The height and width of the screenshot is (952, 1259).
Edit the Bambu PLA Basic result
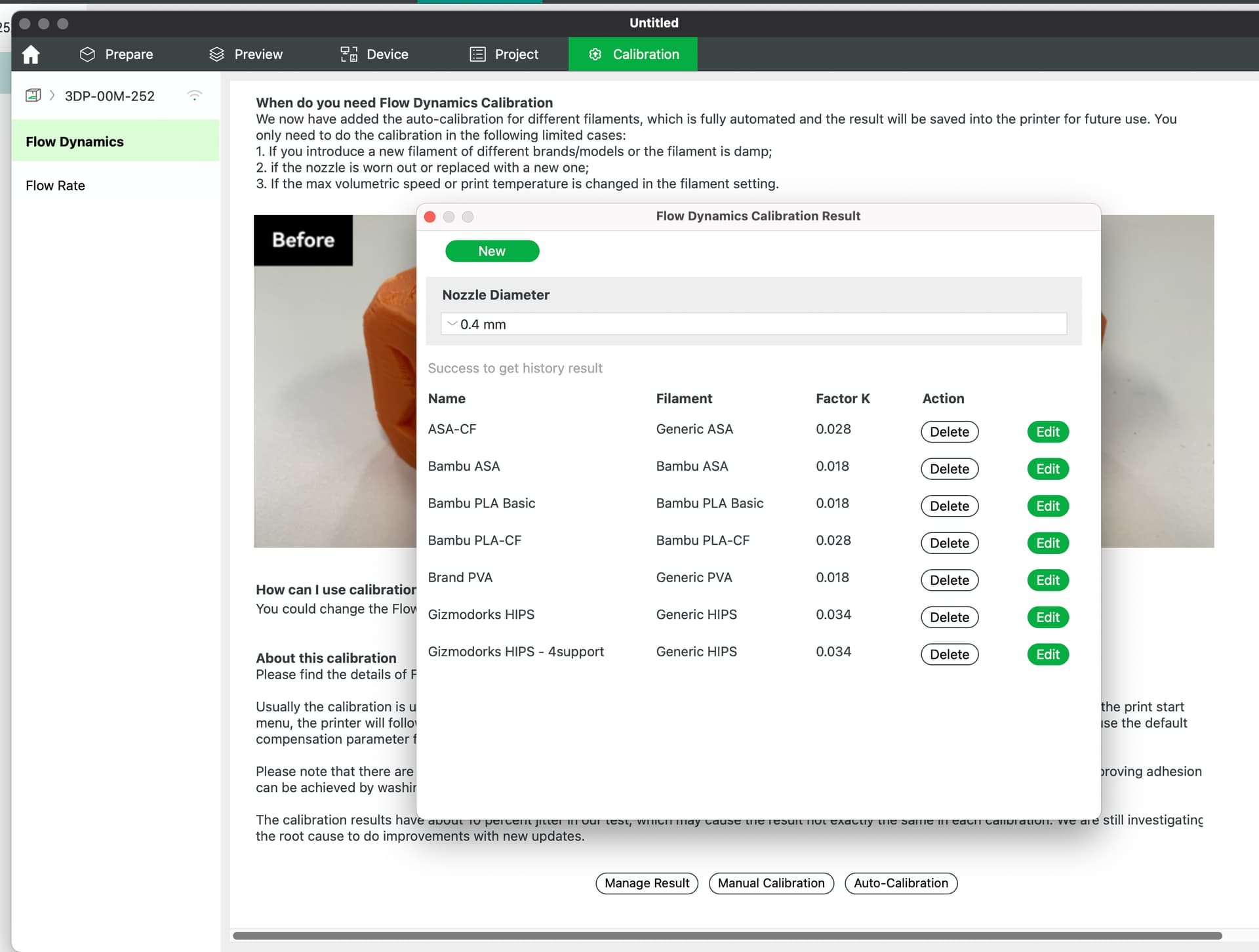1048,506
